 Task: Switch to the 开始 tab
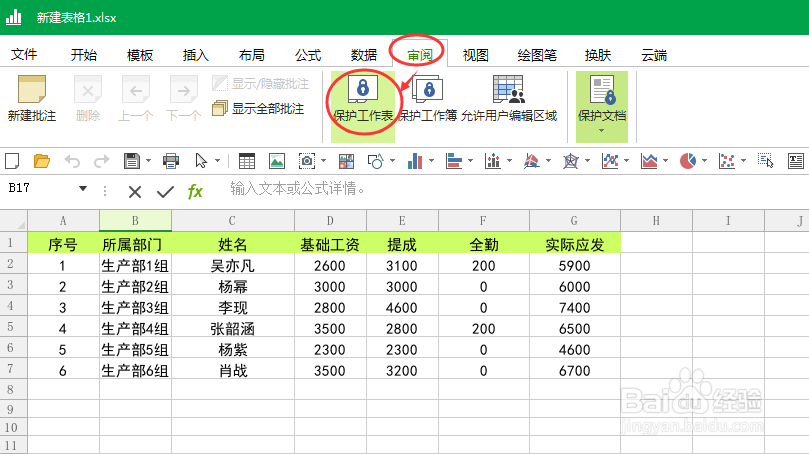(84, 55)
